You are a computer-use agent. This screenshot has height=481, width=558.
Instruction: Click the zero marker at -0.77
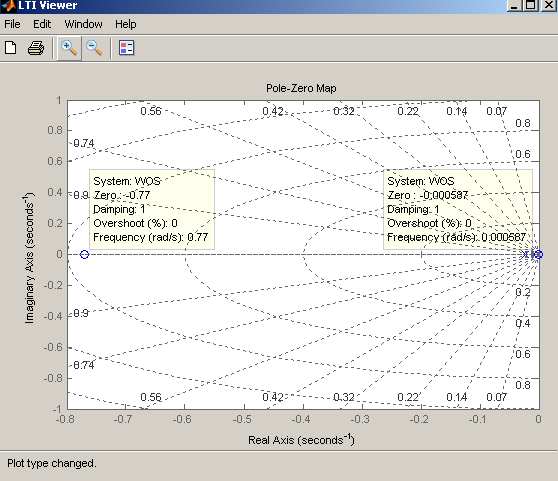[84, 254]
